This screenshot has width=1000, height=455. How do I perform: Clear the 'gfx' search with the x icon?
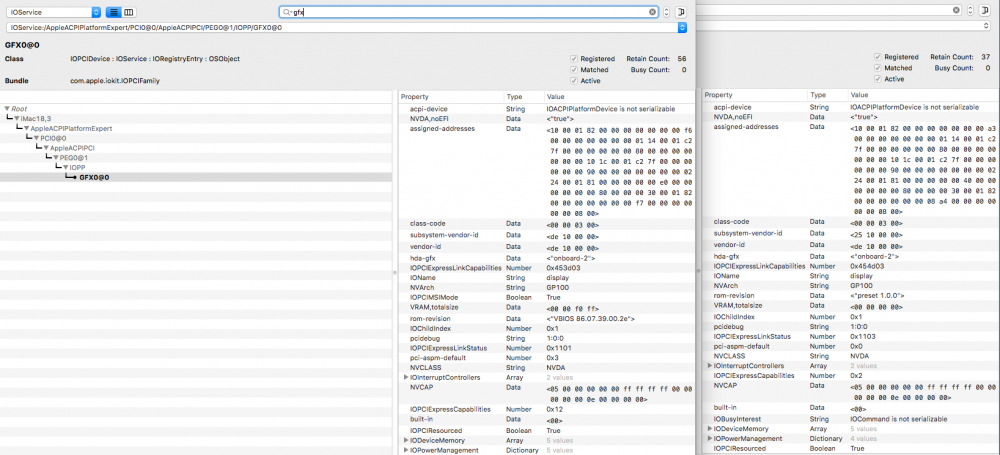[653, 12]
